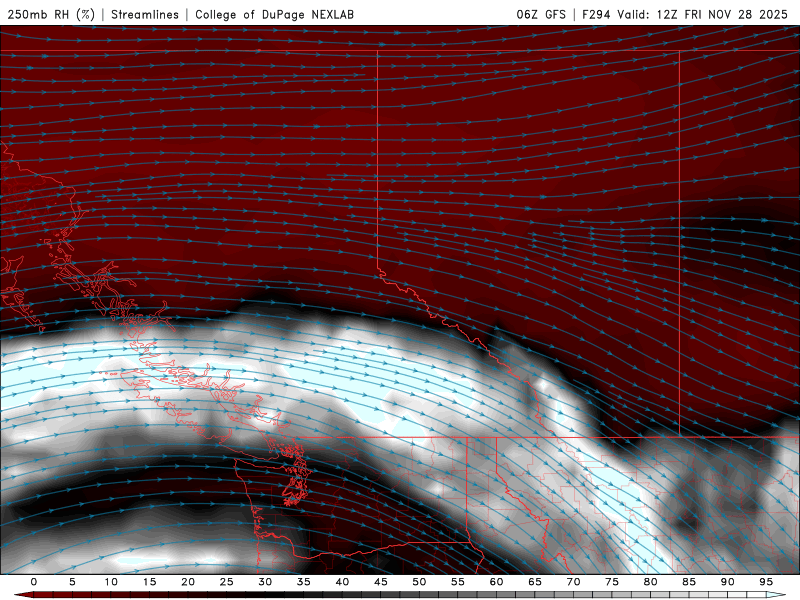Select the "30" value on the legend
The width and height of the screenshot is (800, 600).
tap(265, 582)
